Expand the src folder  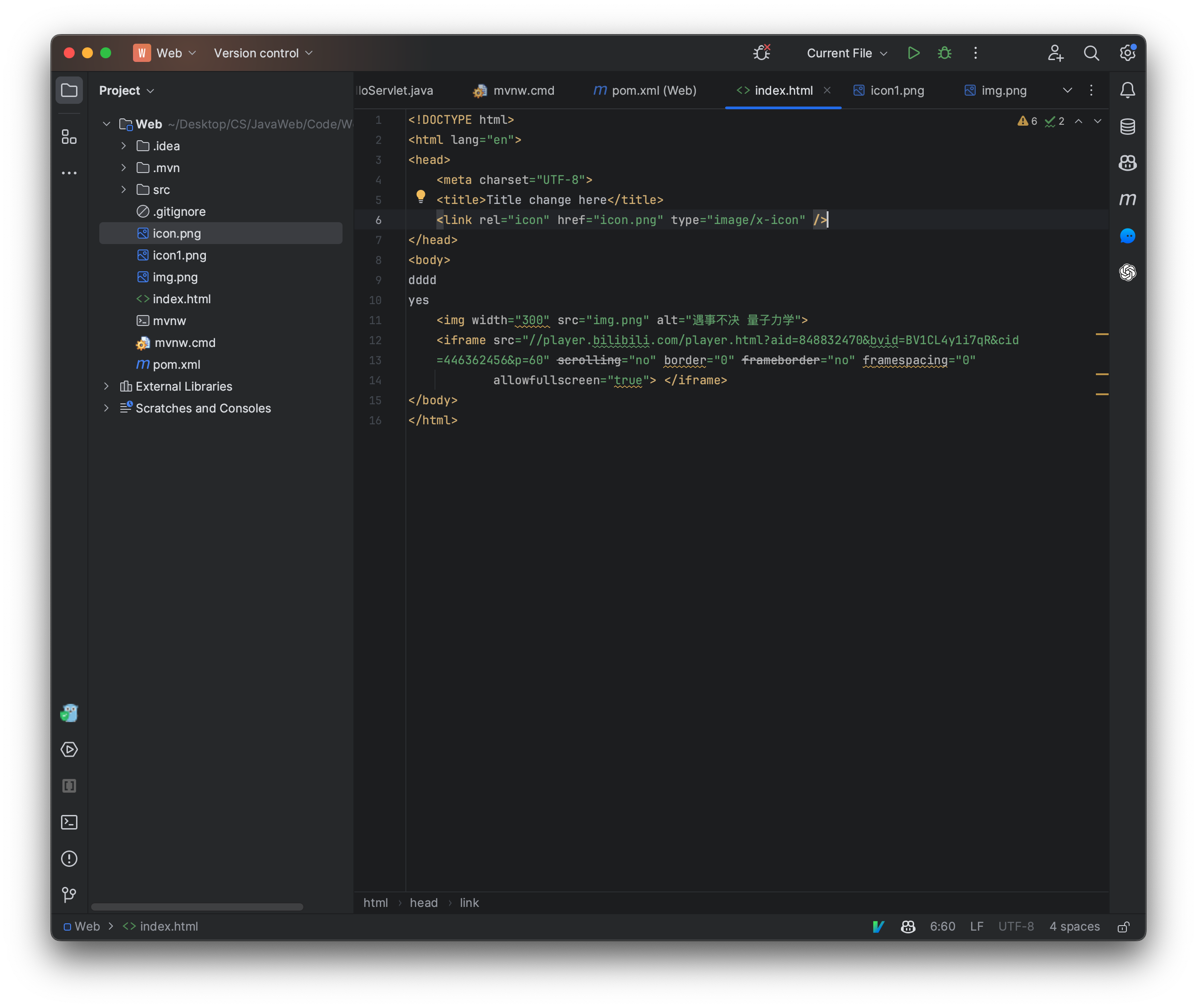(x=123, y=190)
